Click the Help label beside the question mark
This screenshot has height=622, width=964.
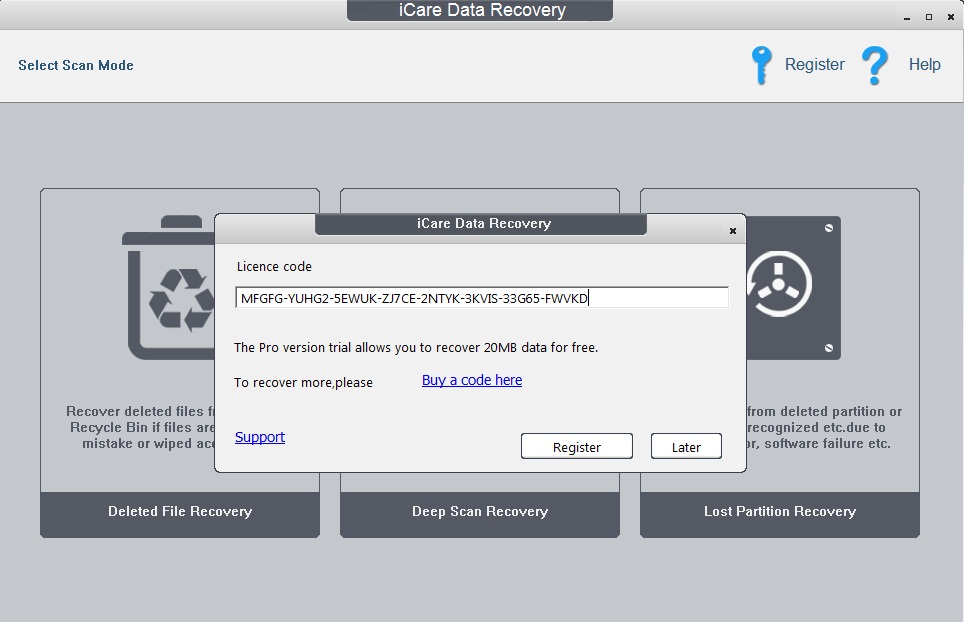924,64
